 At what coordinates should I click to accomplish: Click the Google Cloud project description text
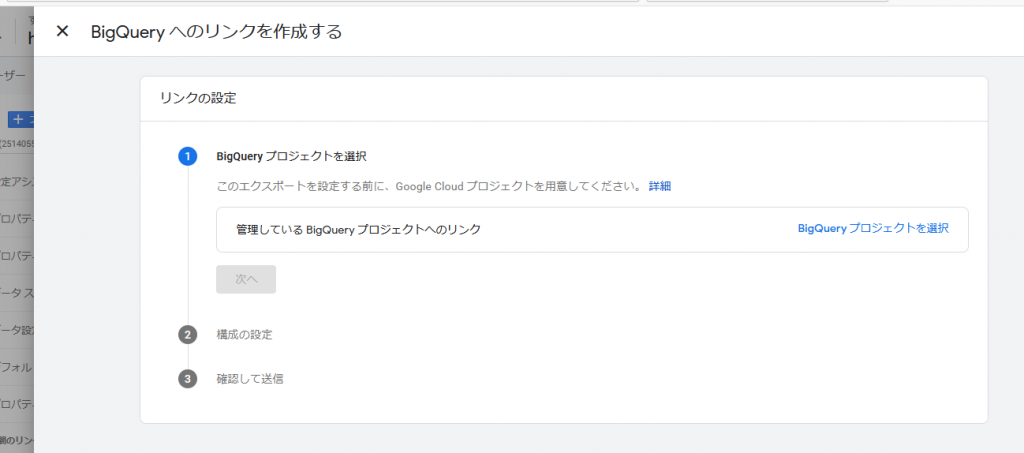429,187
